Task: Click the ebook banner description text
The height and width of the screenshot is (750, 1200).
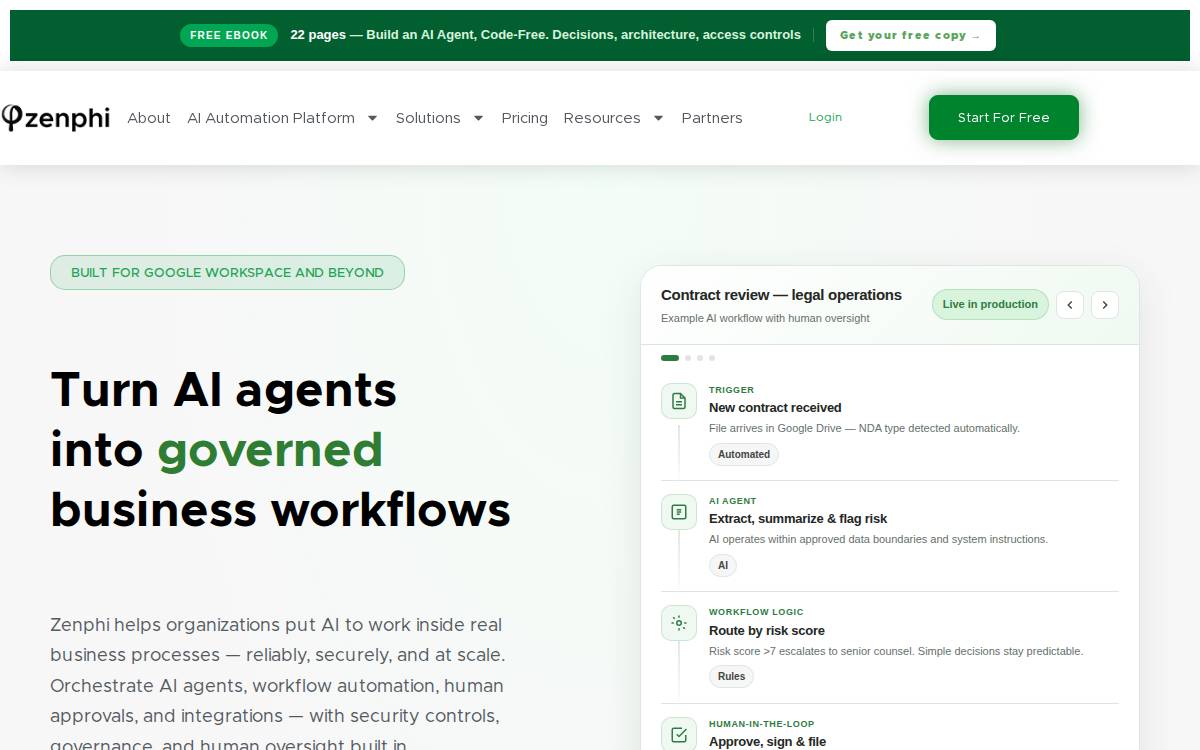Action: coord(546,35)
